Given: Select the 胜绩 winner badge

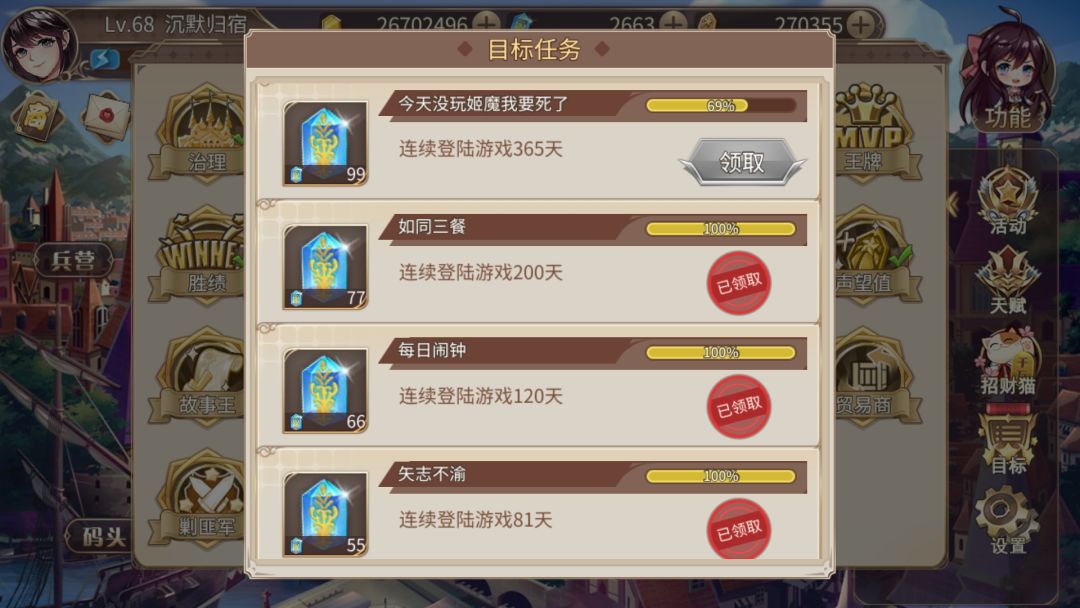Looking at the screenshot, I should 200,255.
